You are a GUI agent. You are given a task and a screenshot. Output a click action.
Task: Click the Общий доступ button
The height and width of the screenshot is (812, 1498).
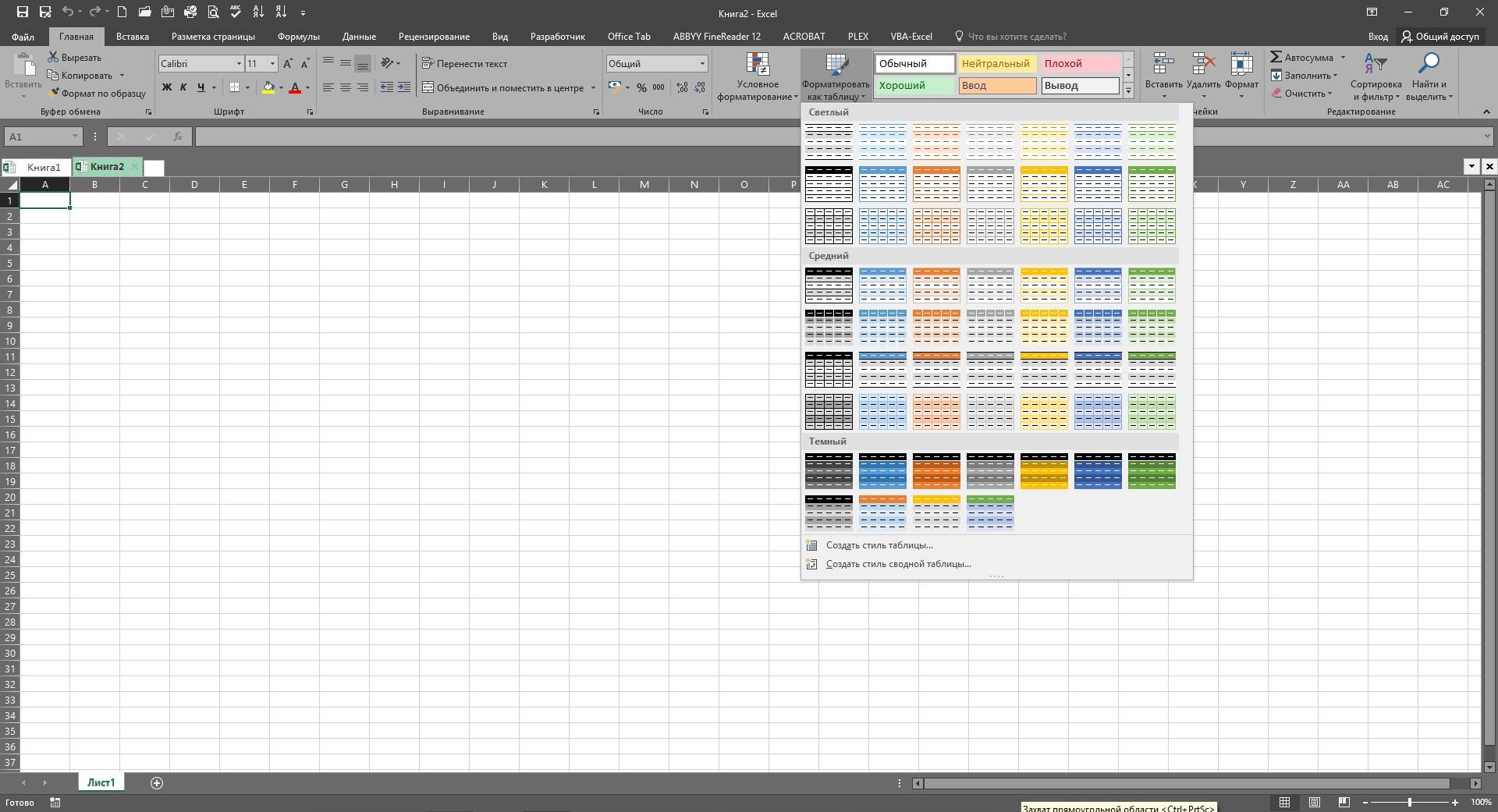pyautogui.click(x=1440, y=36)
